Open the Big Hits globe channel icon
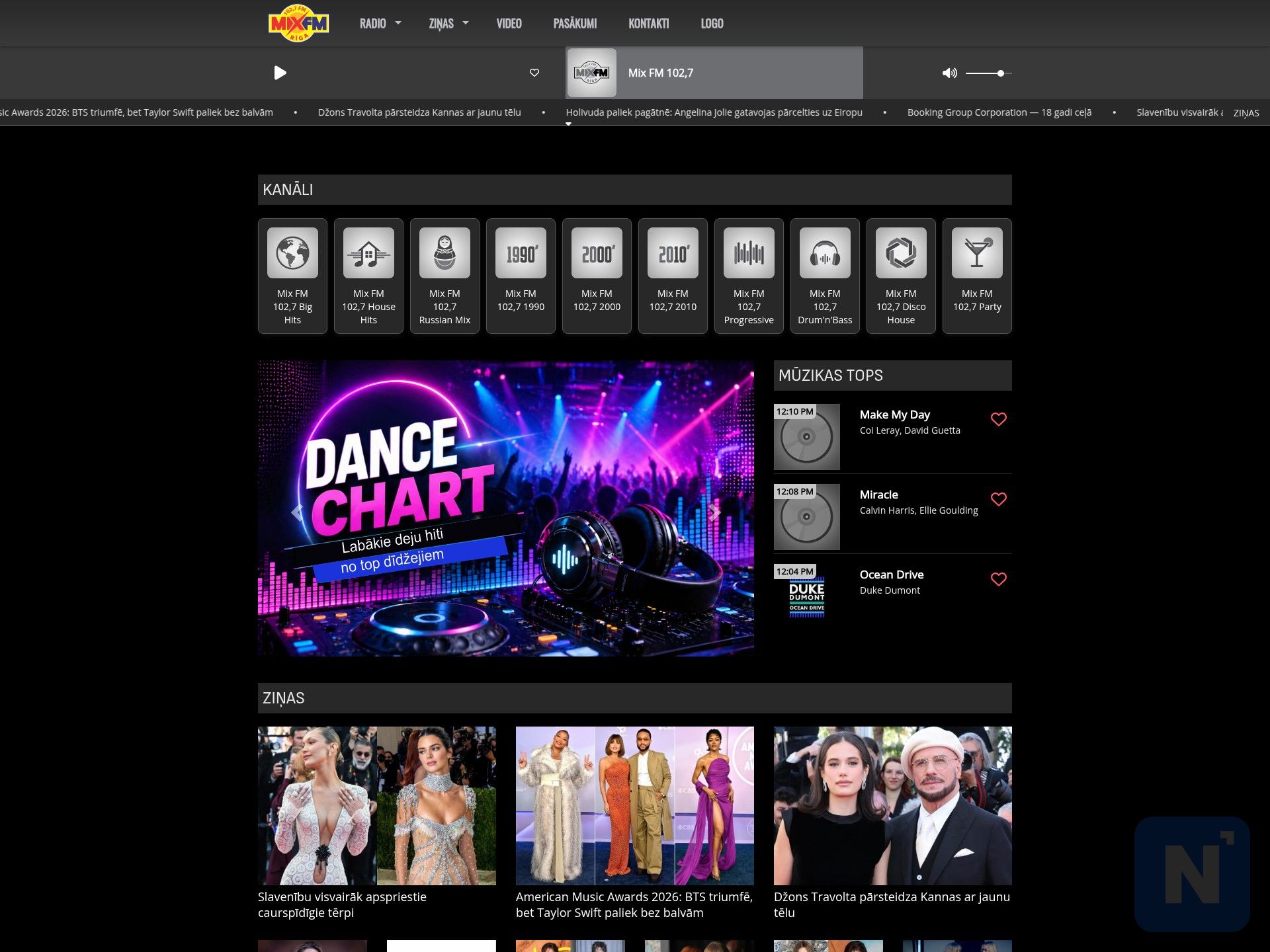 click(x=292, y=253)
